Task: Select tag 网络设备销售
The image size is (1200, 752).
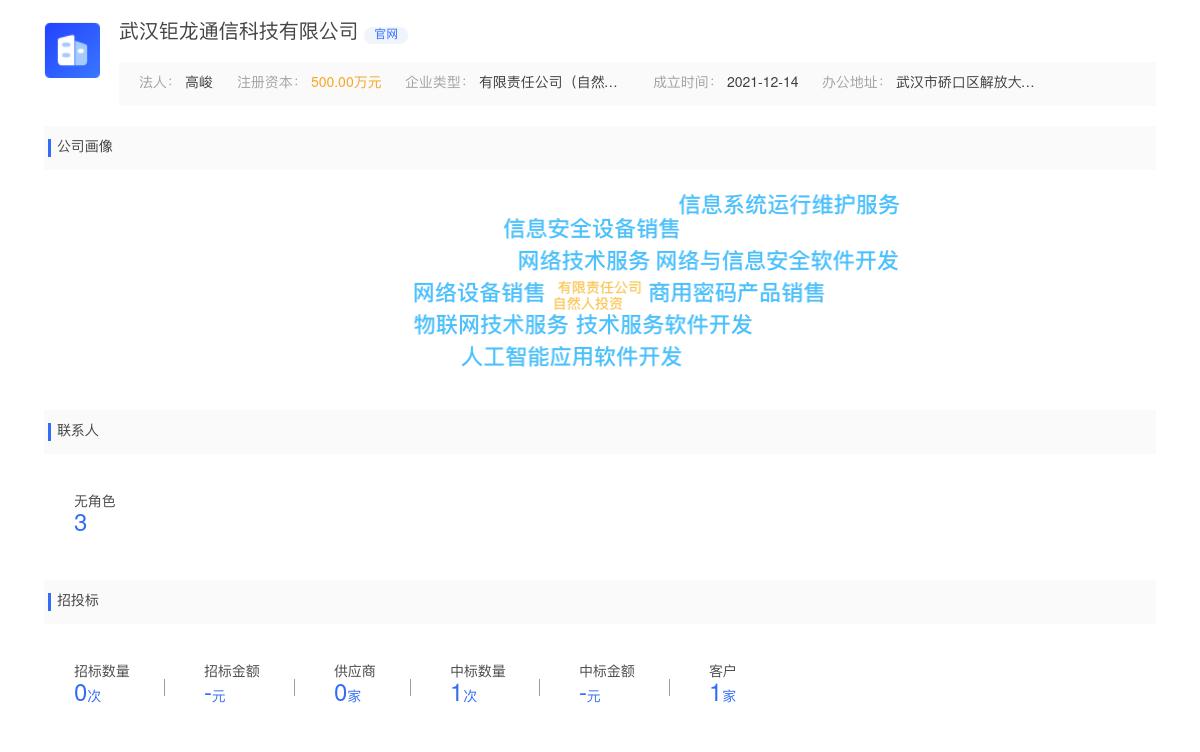Action: click(479, 293)
